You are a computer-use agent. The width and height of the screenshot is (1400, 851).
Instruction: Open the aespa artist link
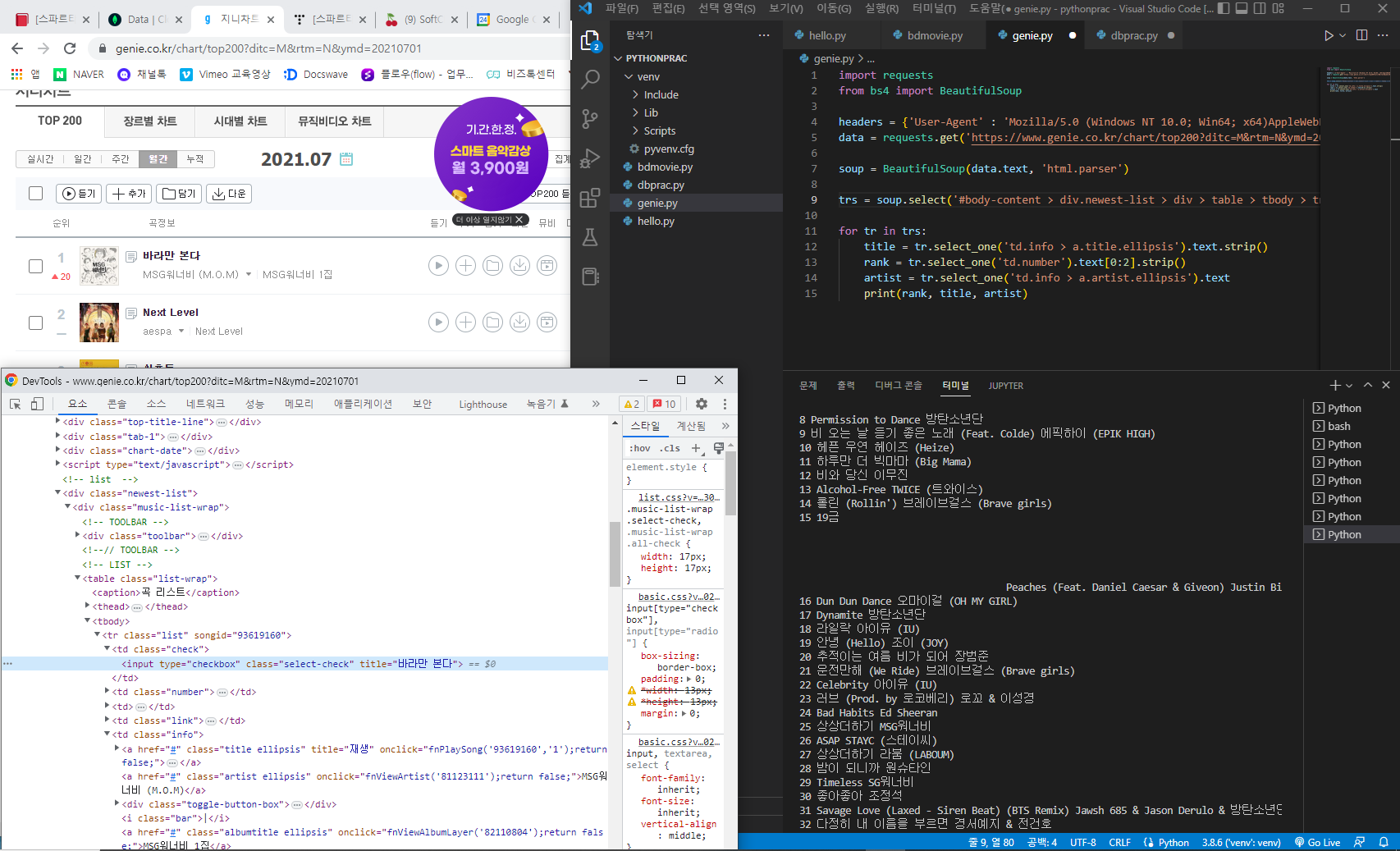coord(157,332)
